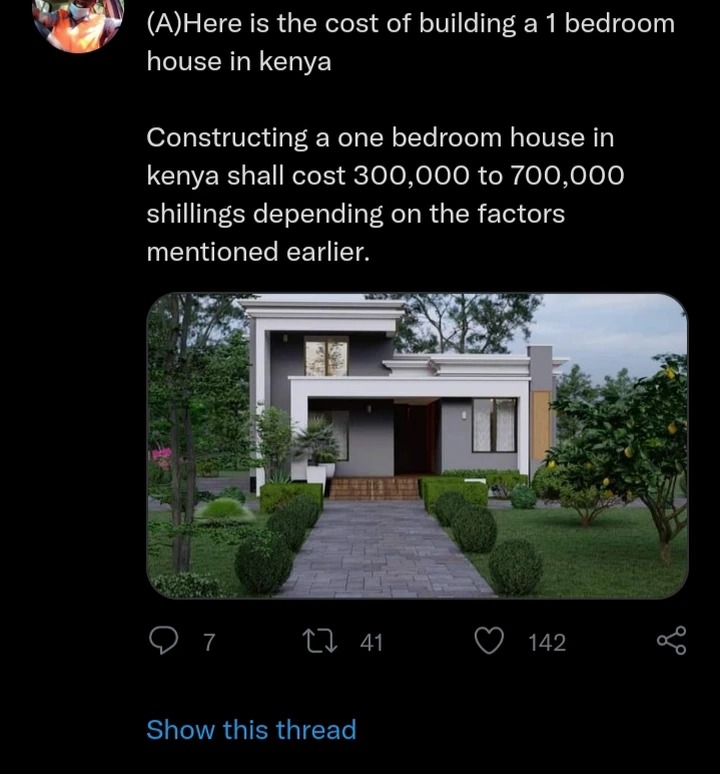Click the reply count 7
The width and height of the screenshot is (720, 774).
[210, 642]
